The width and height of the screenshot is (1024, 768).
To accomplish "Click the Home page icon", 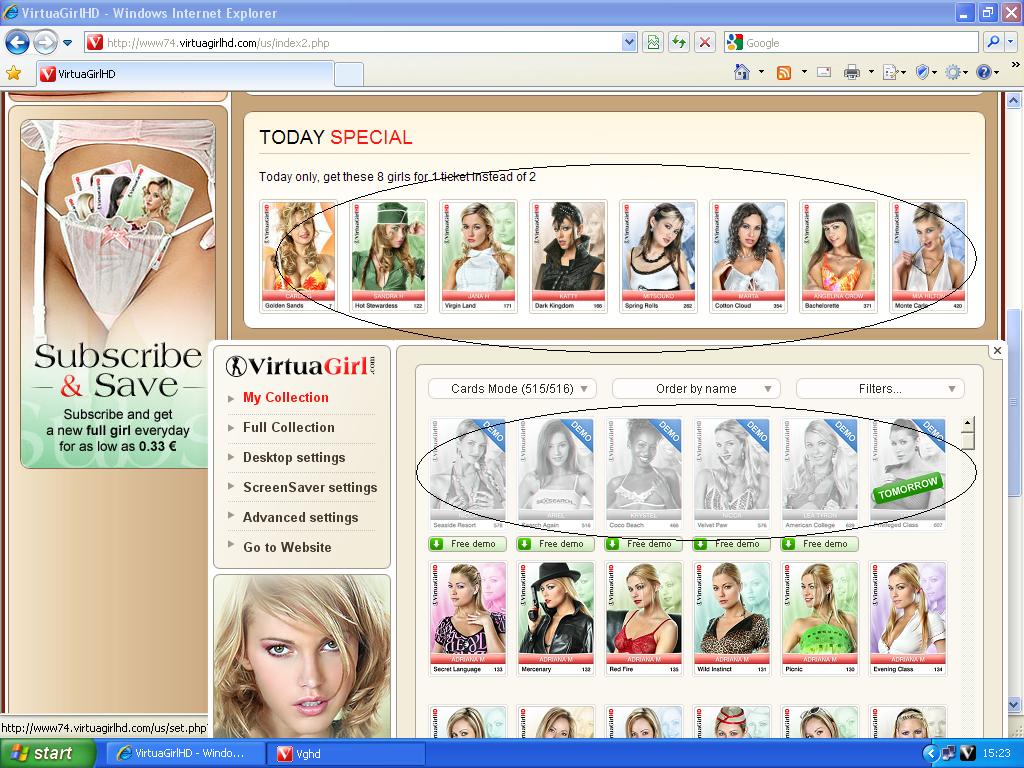I will [741, 72].
